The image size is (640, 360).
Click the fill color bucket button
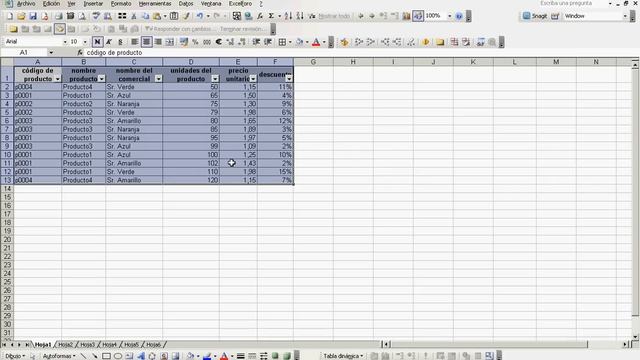(x=300, y=42)
